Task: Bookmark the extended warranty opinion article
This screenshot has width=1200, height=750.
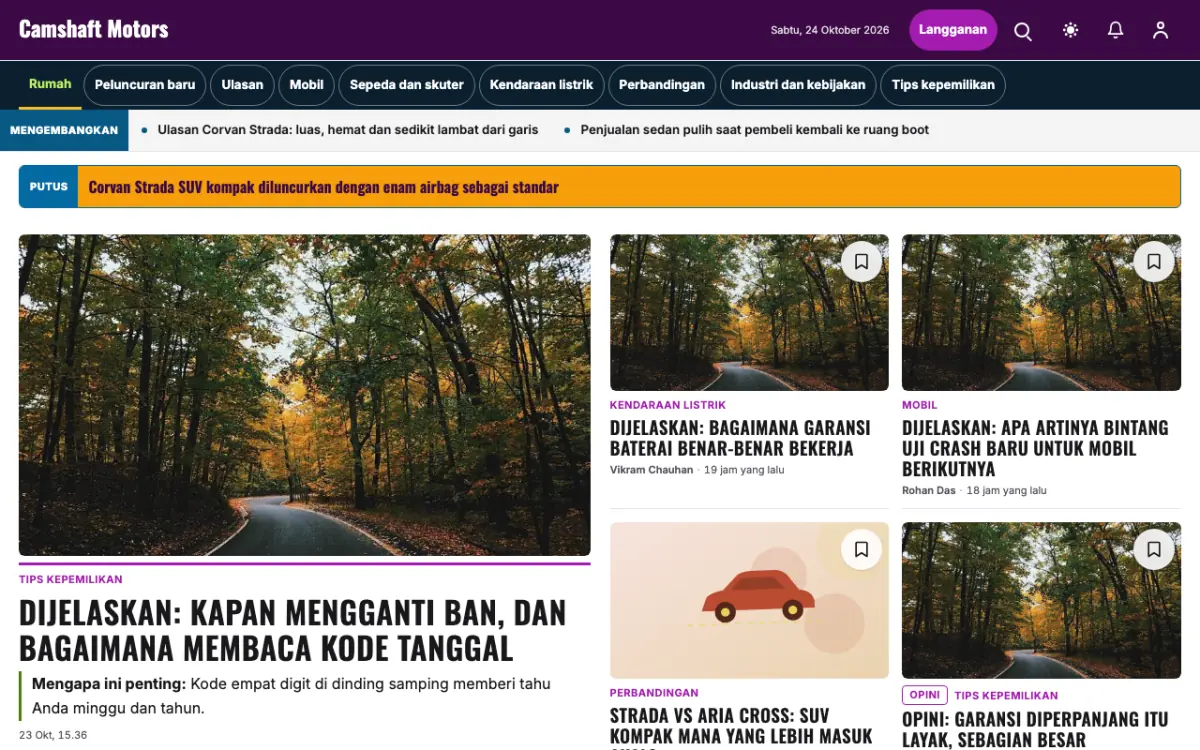Action: coord(1153,549)
